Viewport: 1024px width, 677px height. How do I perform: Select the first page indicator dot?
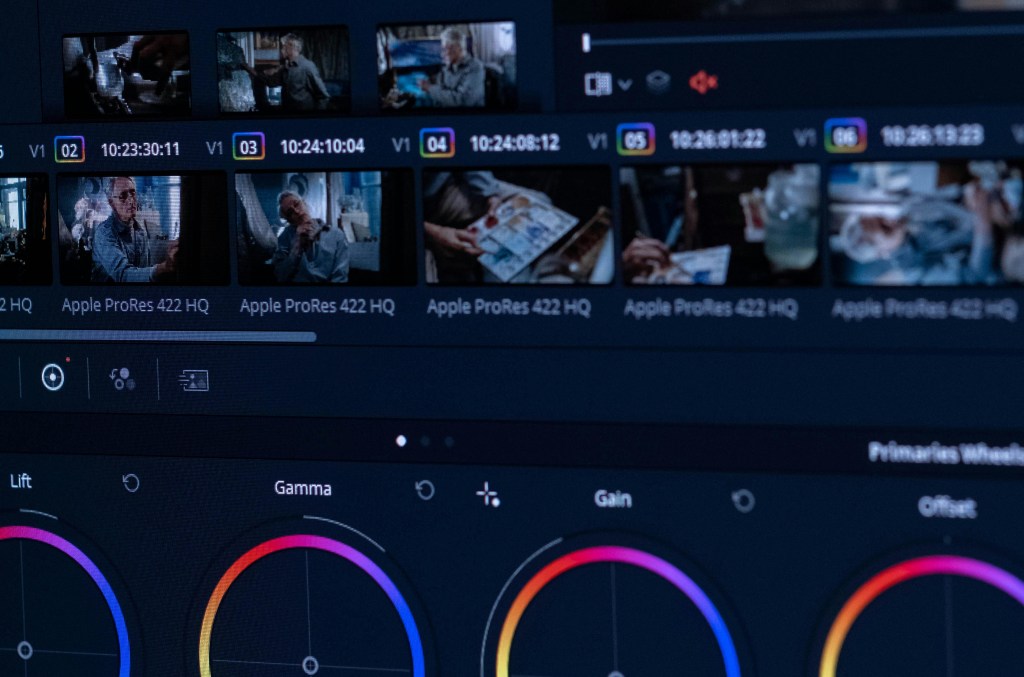[401, 440]
